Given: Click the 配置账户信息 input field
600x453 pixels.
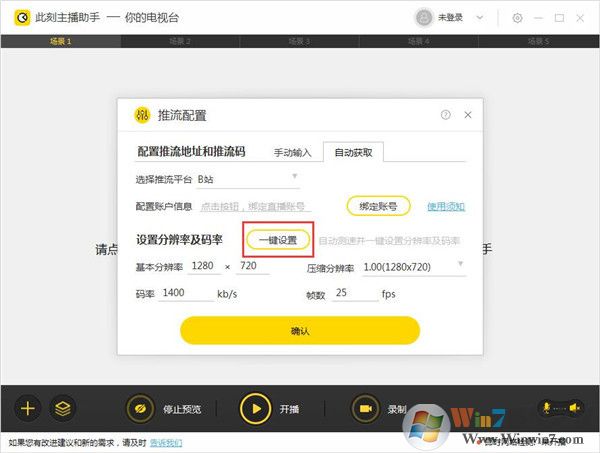Looking at the screenshot, I should coord(256,207).
